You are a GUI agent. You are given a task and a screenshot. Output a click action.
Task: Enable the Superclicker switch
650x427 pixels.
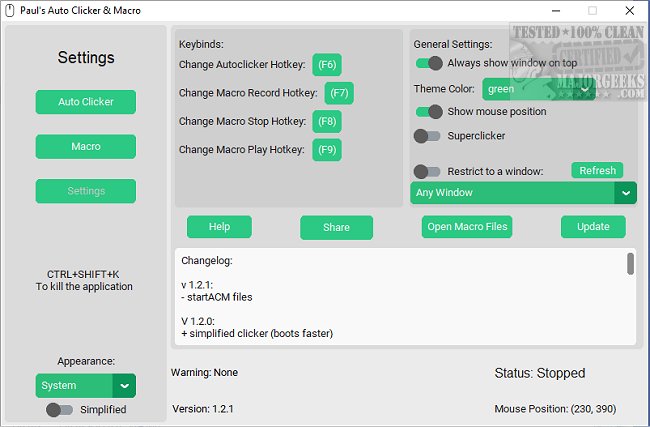[x=427, y=136]
